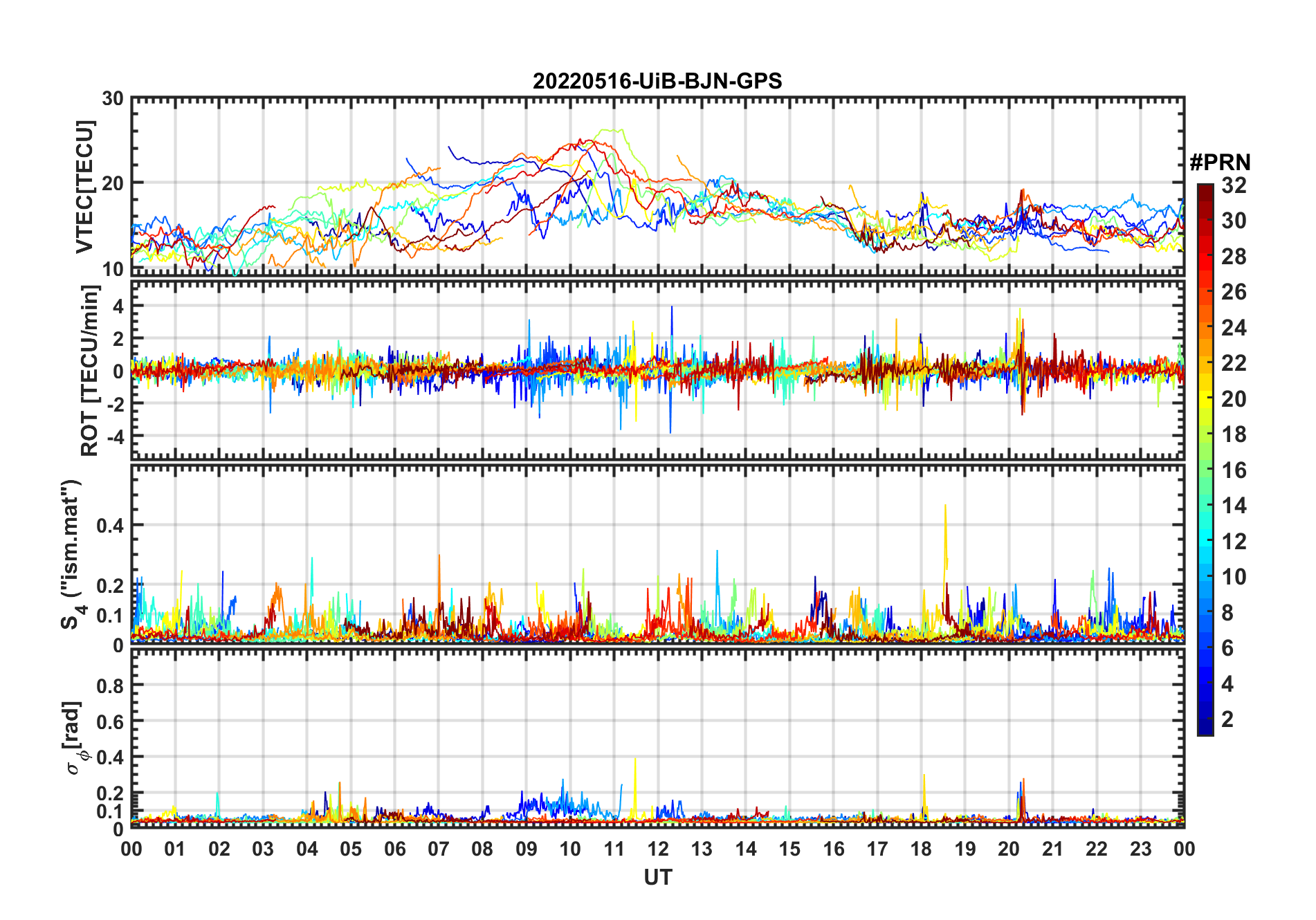This screenshot has height=920, width=1316.
Task: Click the S4 y-axis tick 0.4
Action: [110, 525]
